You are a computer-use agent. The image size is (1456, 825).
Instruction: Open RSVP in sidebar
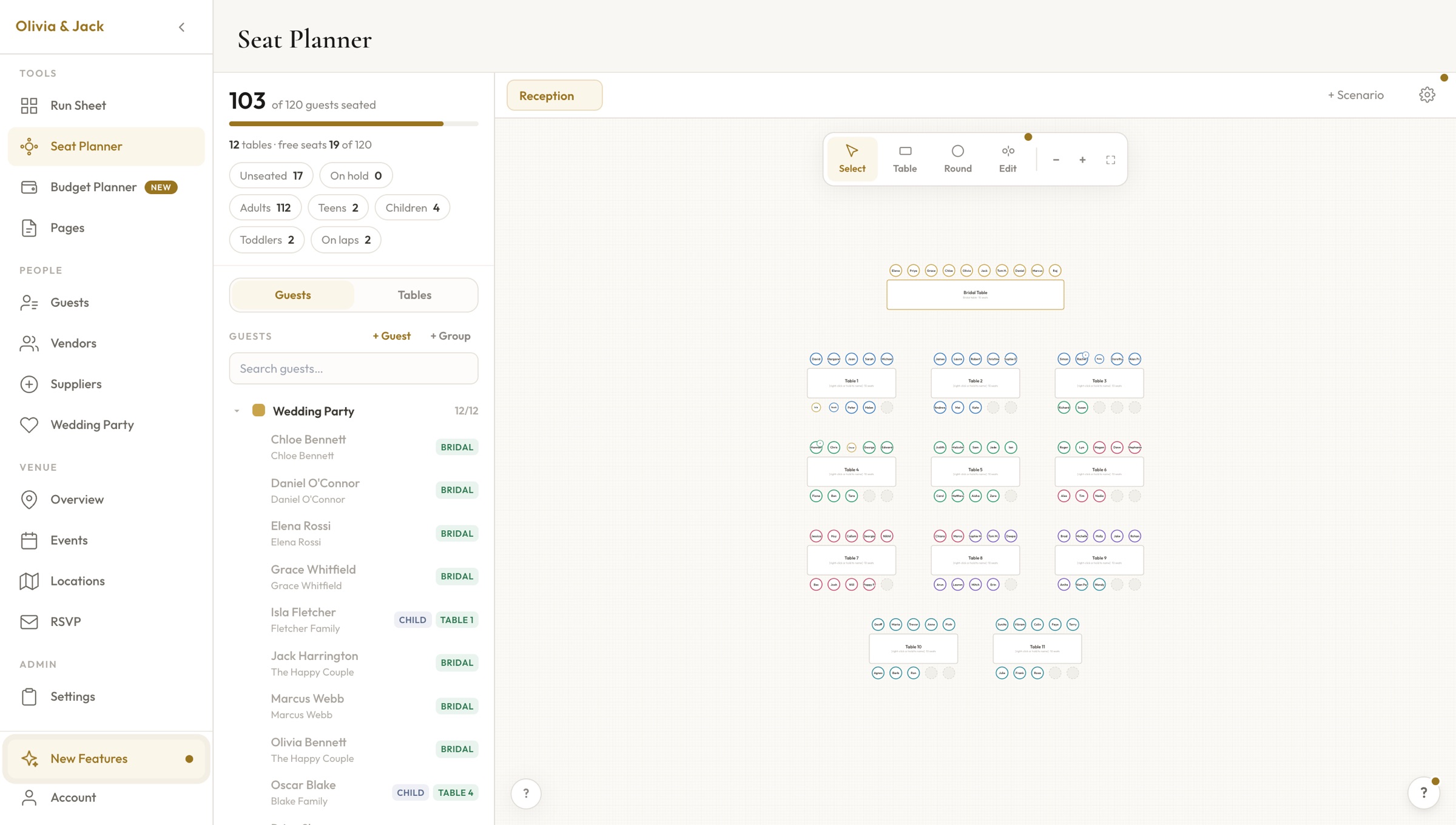coord(106,621)
